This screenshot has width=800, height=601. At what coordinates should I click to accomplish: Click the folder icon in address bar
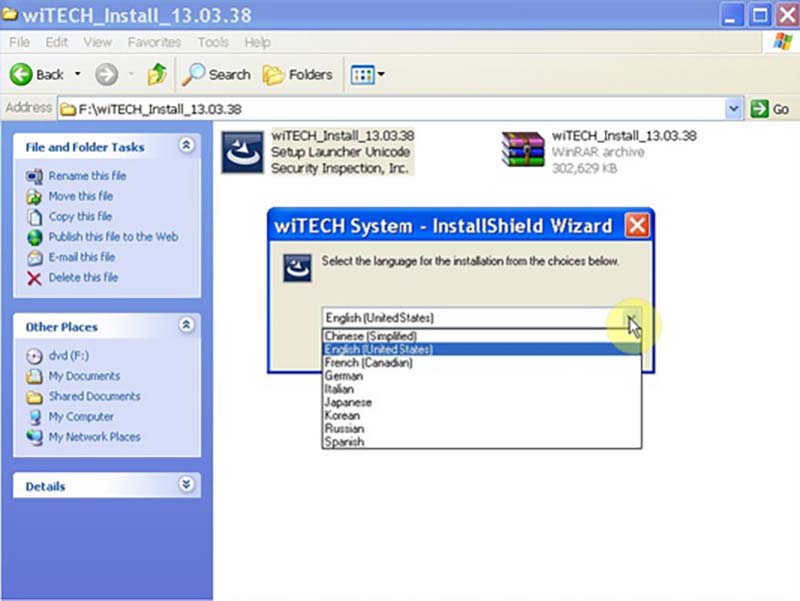click(x=68, y=109)
